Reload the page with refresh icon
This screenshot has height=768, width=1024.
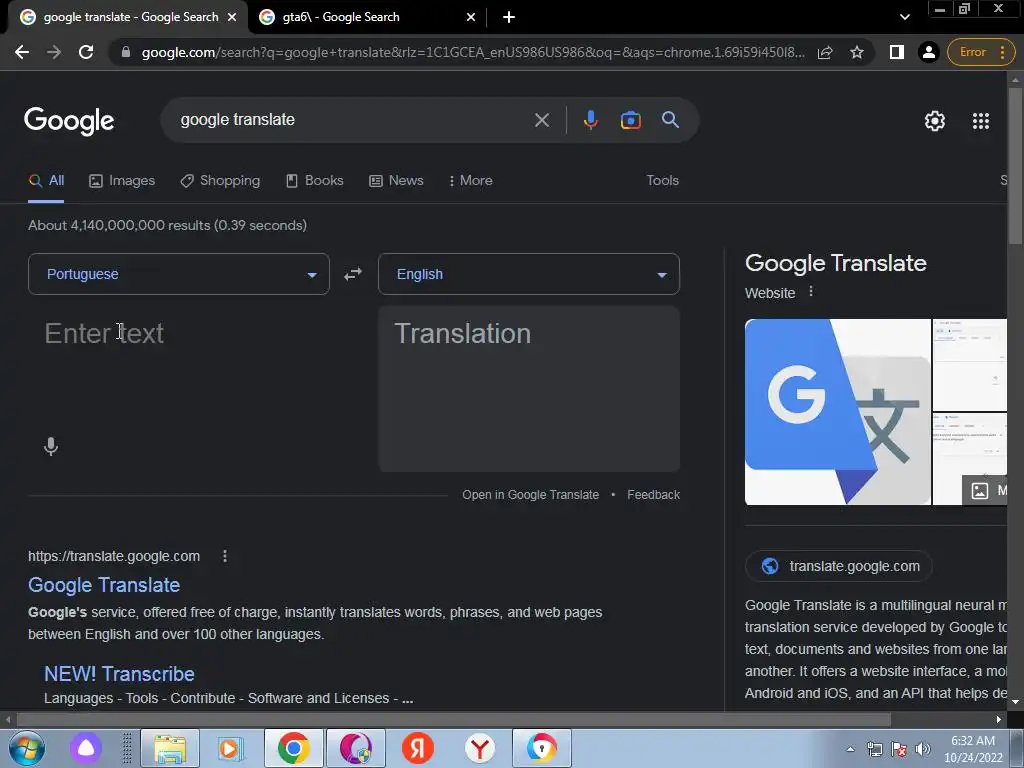[x=86, y=52]
